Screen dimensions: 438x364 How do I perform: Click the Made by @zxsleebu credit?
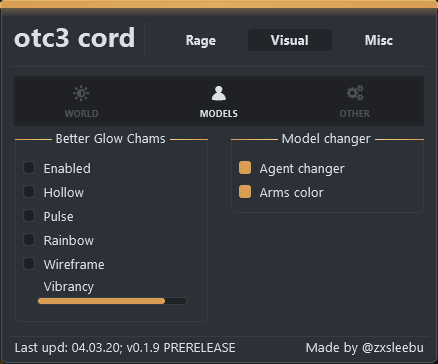pyautogui.click(x=365, y=348)
